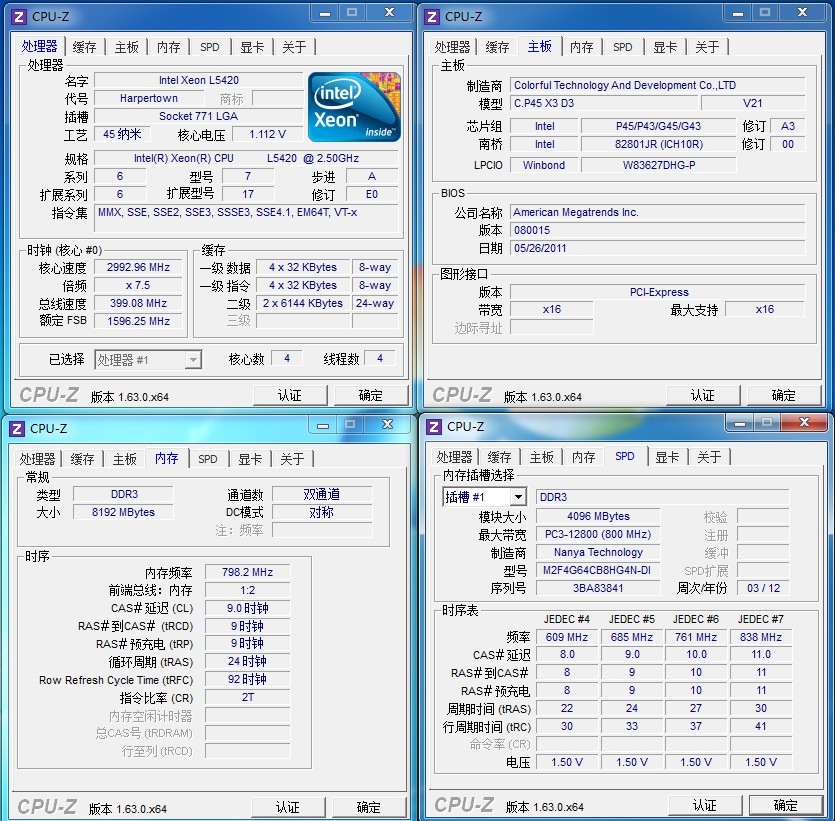Click BIOS vendor American Megatrends Inc.
This screenshot has width=835, height=821.
click(658, 212)
